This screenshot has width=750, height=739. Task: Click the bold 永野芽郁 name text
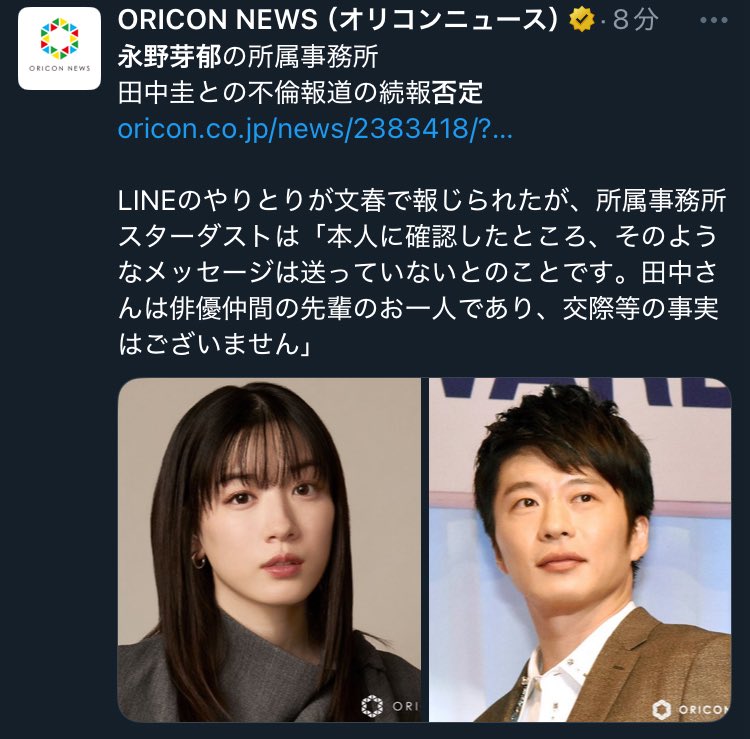pyautogui.click(x=170, y=56)
